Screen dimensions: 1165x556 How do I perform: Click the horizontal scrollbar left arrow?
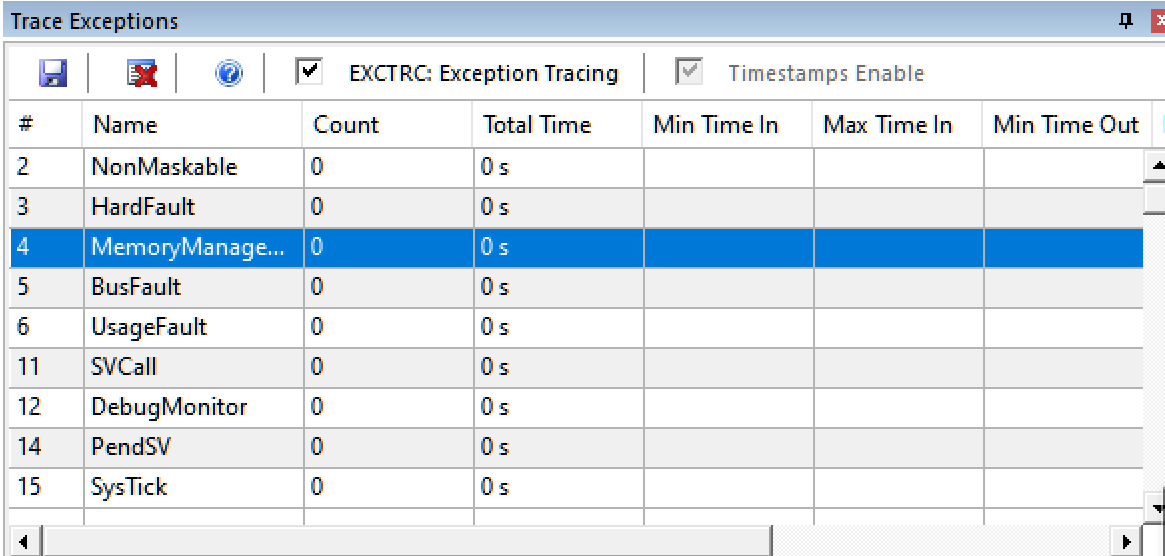click(23, 541)
